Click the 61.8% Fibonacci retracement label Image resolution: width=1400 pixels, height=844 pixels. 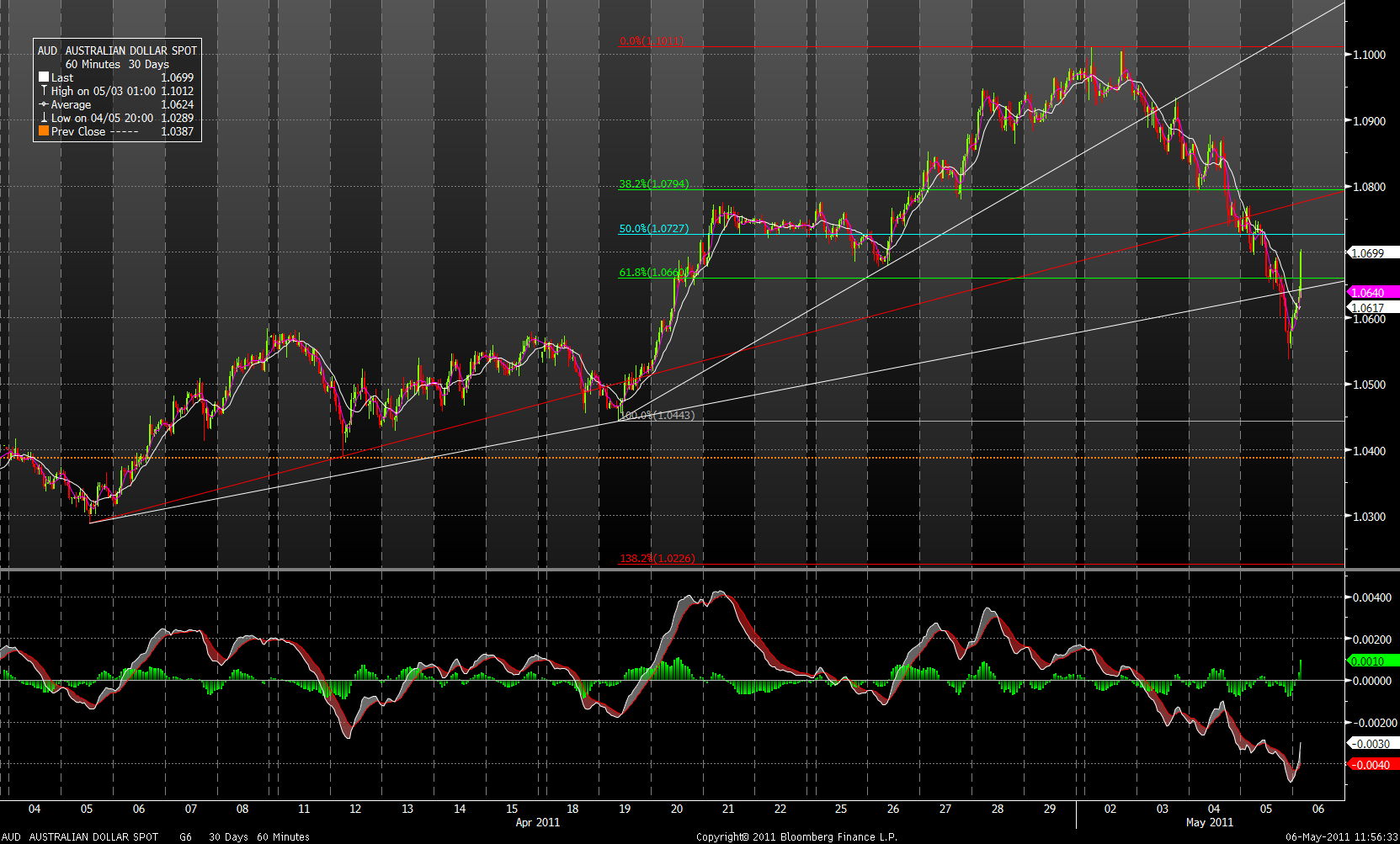(x=653, y=273)
